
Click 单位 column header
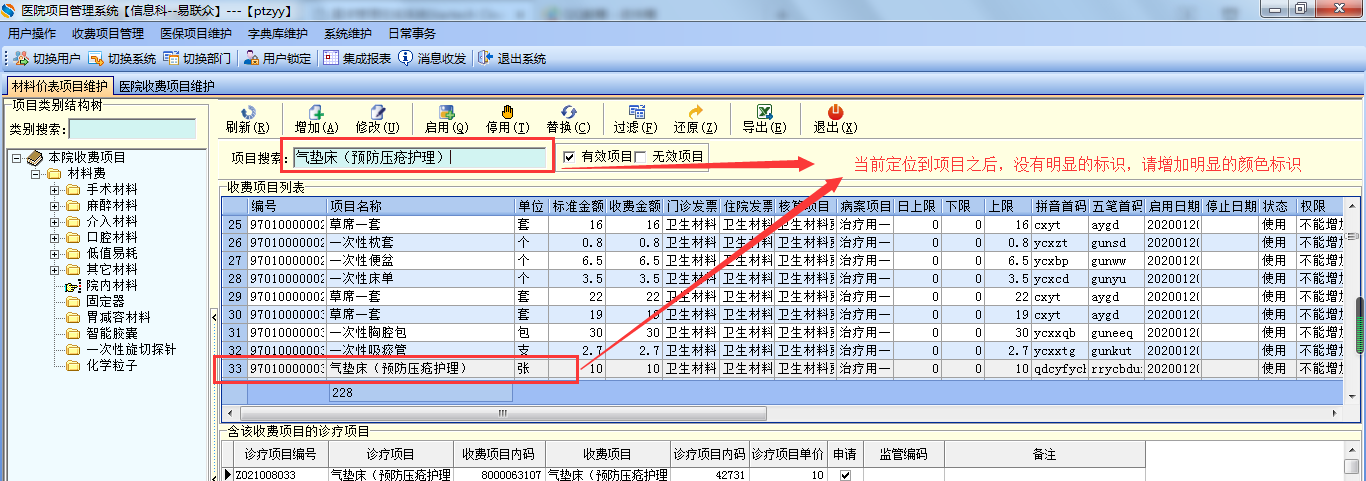click(532, 205)
